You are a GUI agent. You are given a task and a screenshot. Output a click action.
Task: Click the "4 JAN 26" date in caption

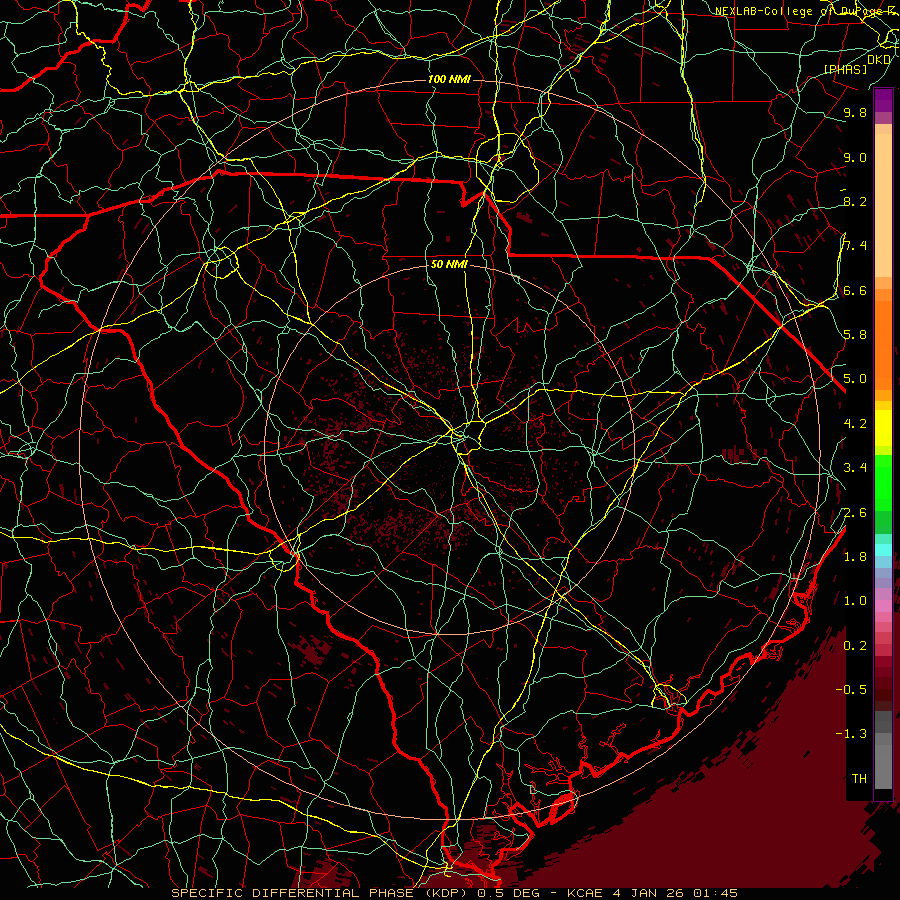pos(647,893)
